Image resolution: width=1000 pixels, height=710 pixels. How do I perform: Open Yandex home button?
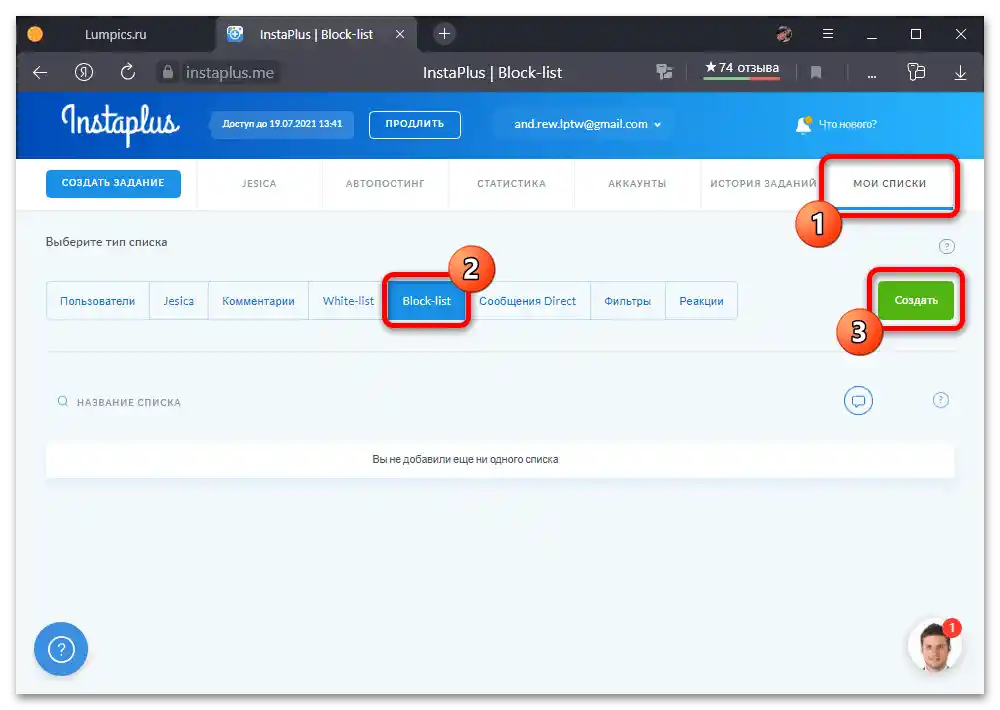(84, 72)
